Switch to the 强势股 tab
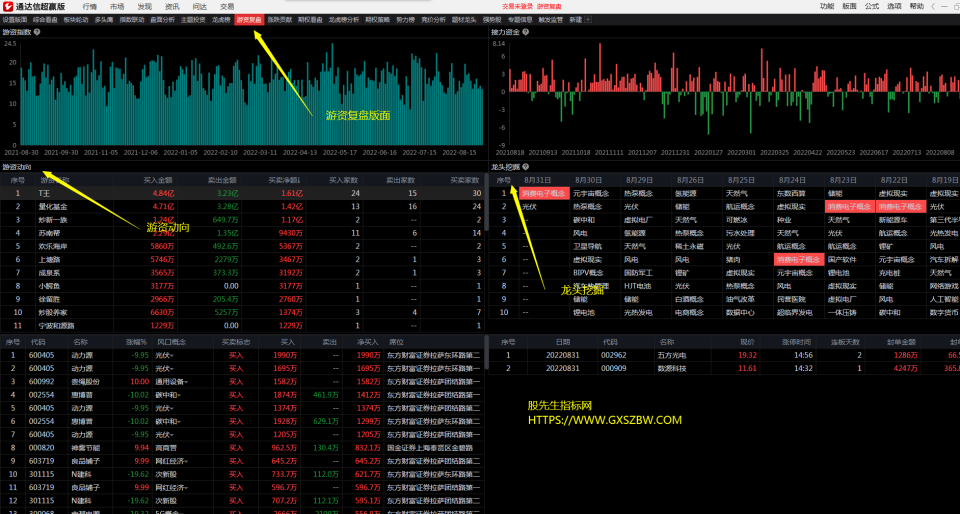This screenshot has width=960, height=514. tap(492, 20)
